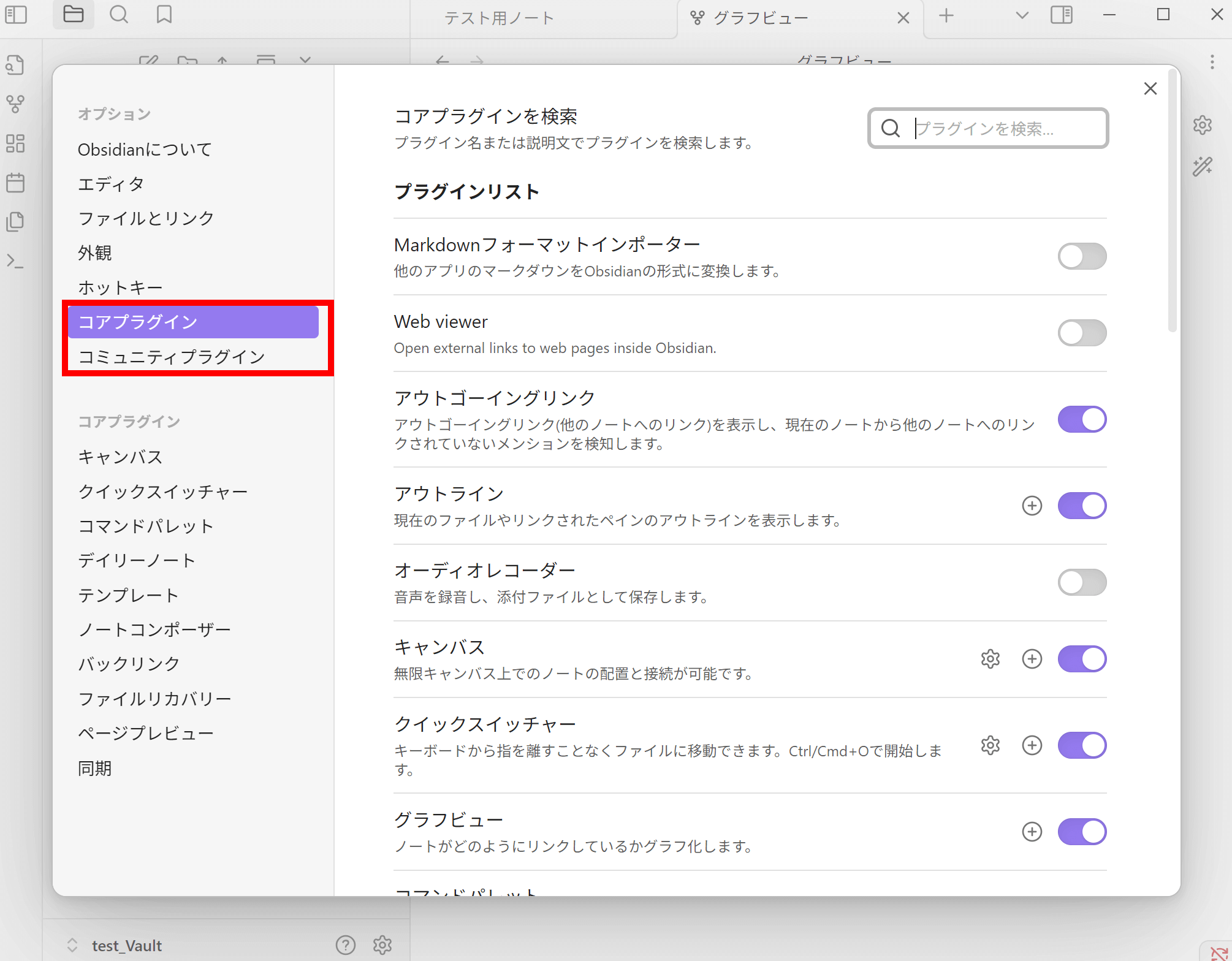Viewport: 1232px width, 961px height.
Task: Toggle the right sidebar icon
Action: (1062, 15)
